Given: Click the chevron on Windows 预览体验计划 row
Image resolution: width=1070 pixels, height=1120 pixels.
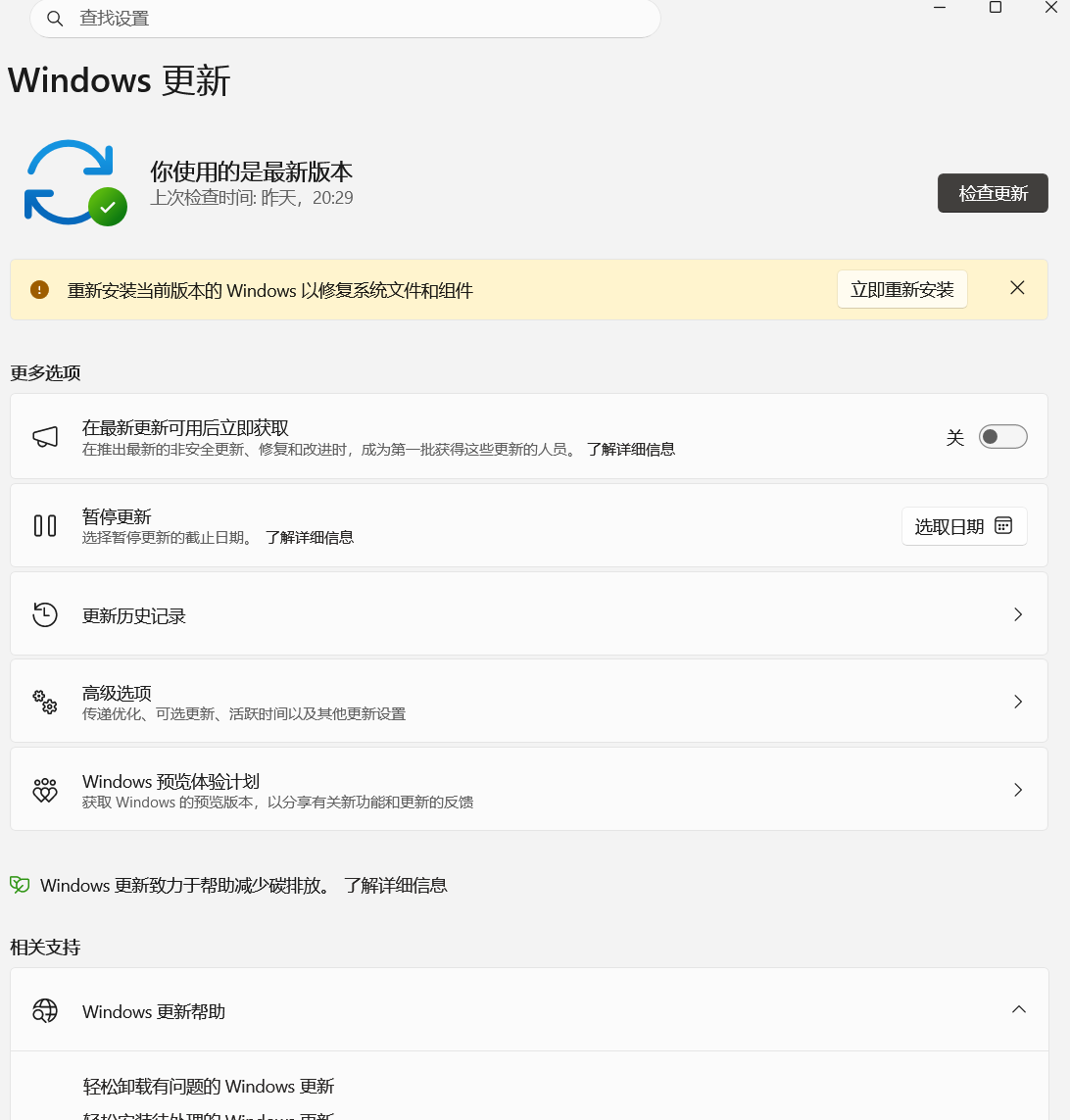Looking at the screenshot, I should pyautogui.click(x=1018, y=789).
